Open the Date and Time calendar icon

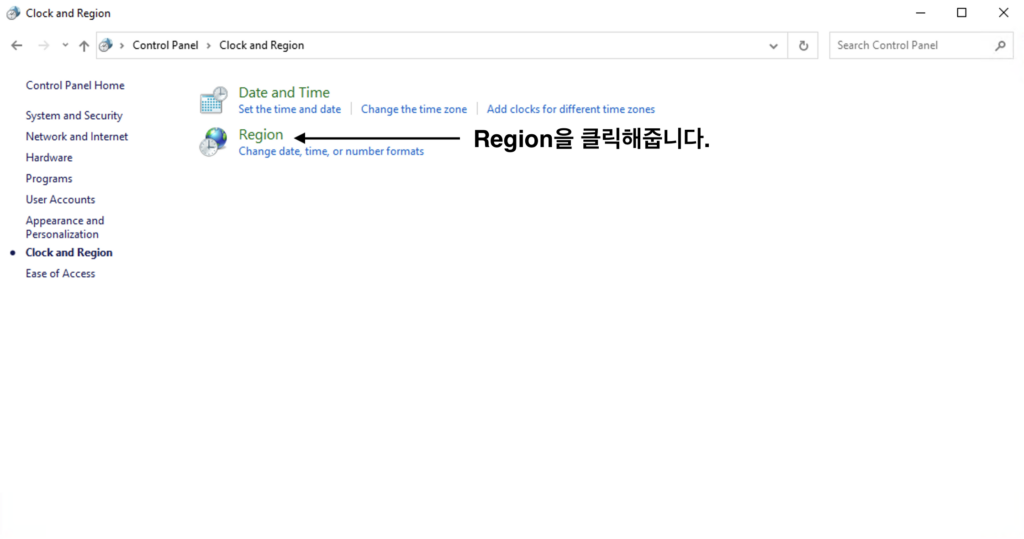click(x=214, y=100)
